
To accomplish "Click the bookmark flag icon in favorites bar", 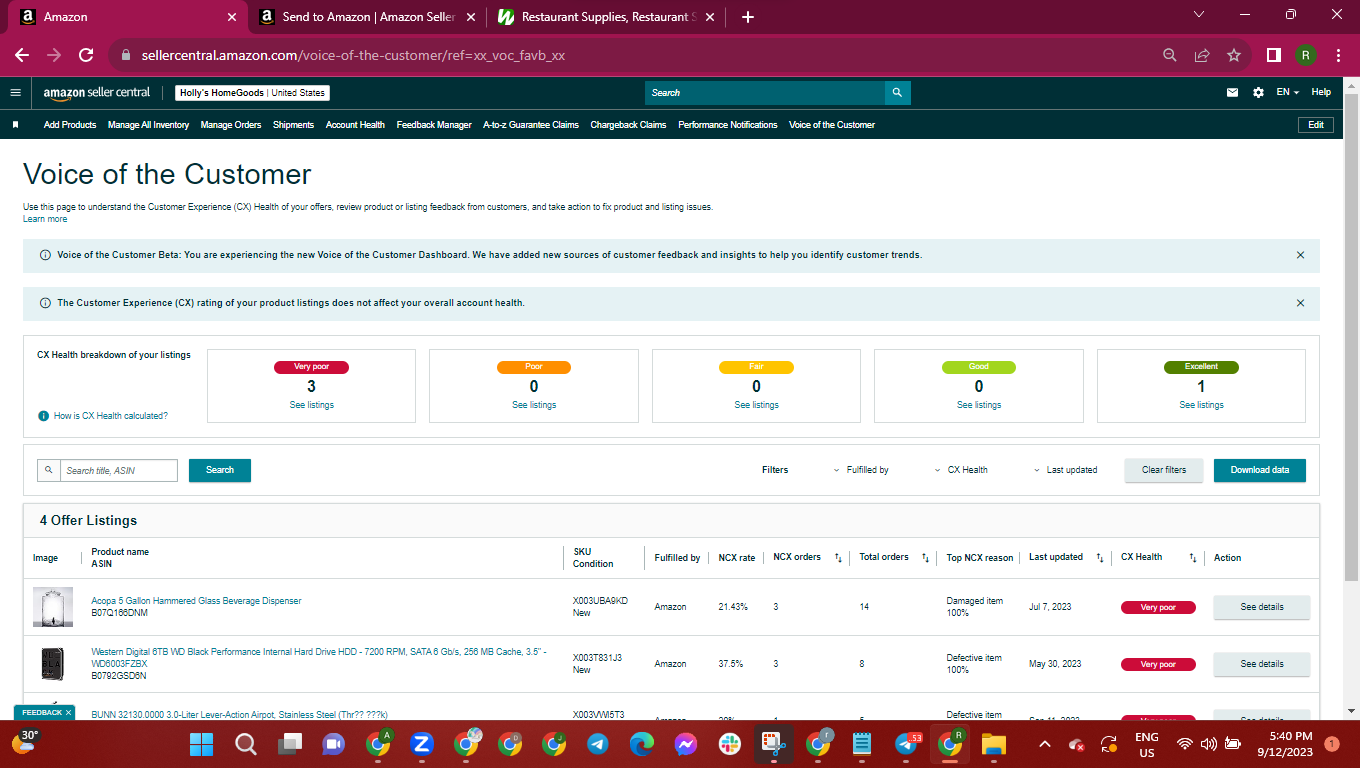I will pyautogui.click(x=15, y=125).
